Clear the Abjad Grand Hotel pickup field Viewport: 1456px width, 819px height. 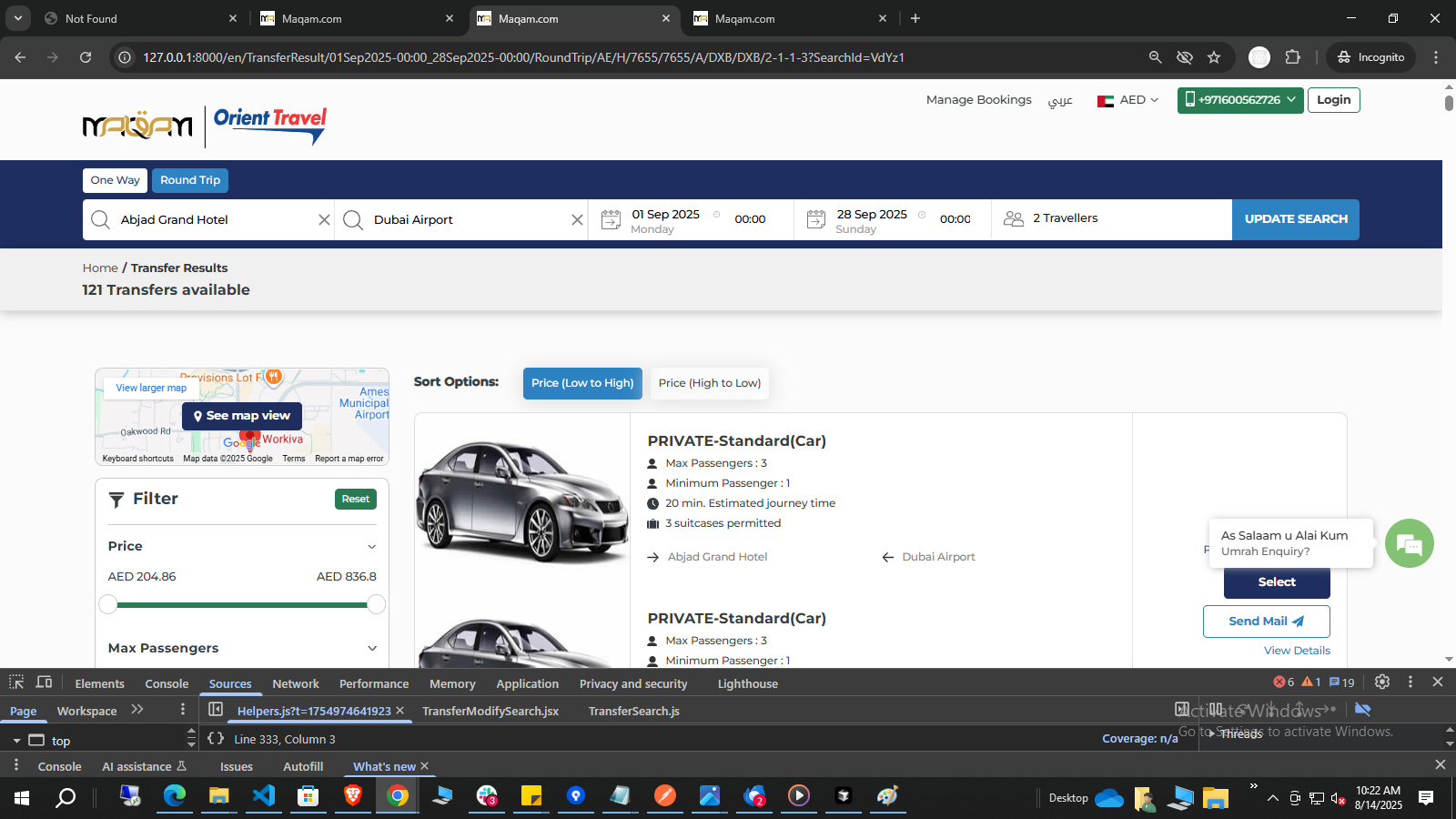(324, 220)
